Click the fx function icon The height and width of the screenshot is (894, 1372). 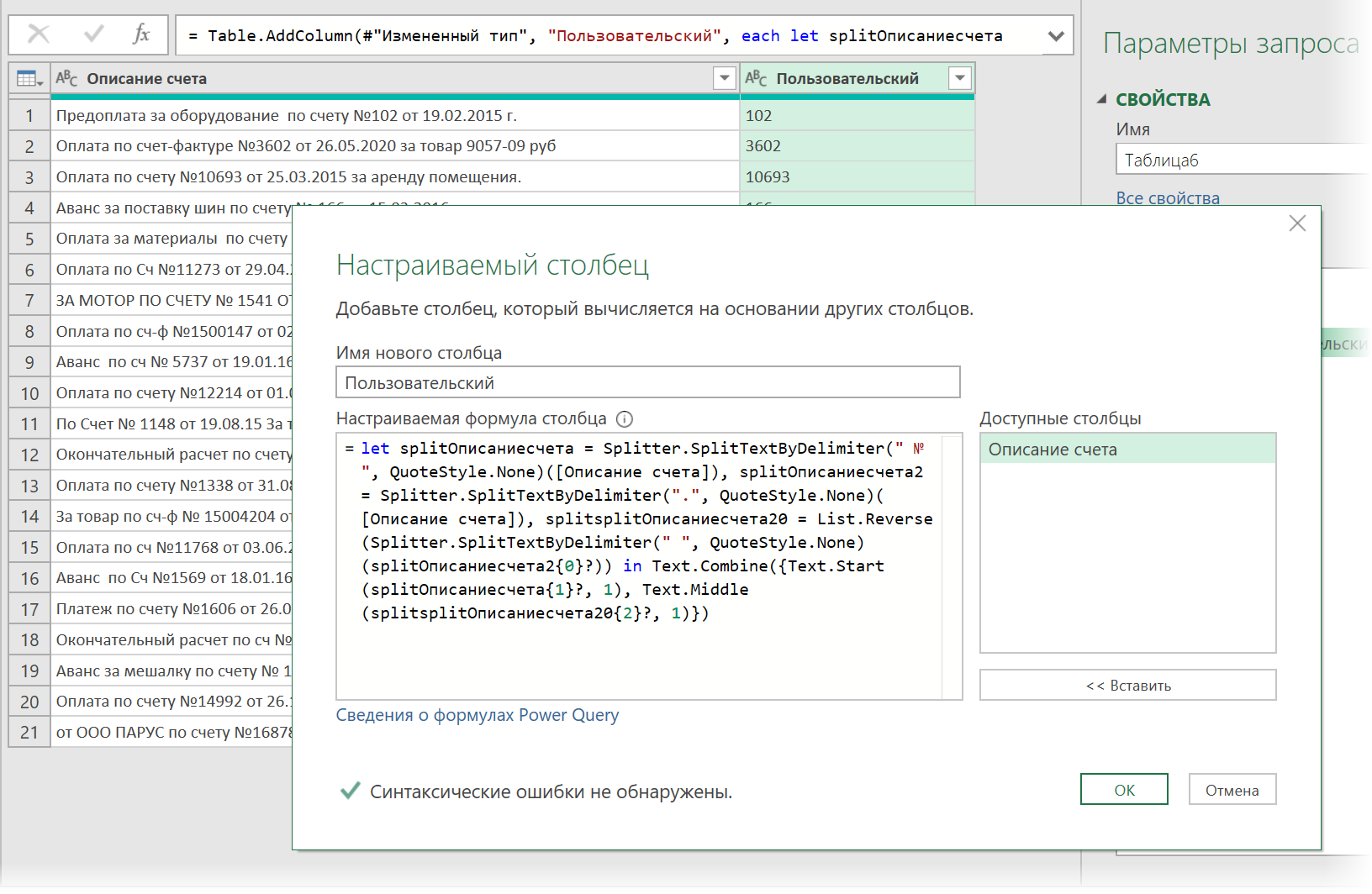pyautogui.click(x=141, y=34)
